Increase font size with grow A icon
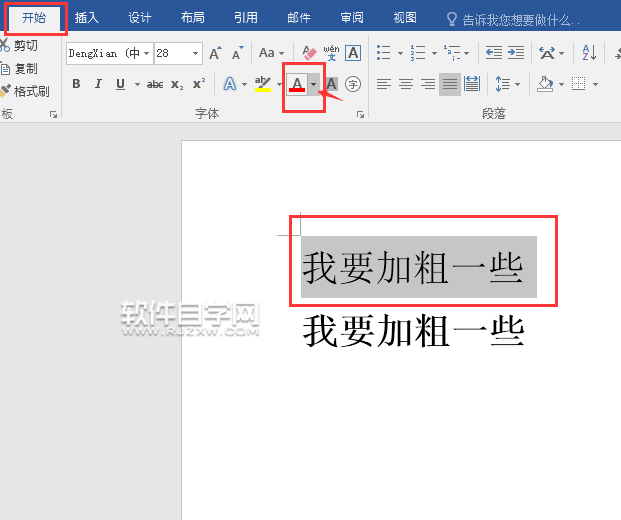 (215, 53)
